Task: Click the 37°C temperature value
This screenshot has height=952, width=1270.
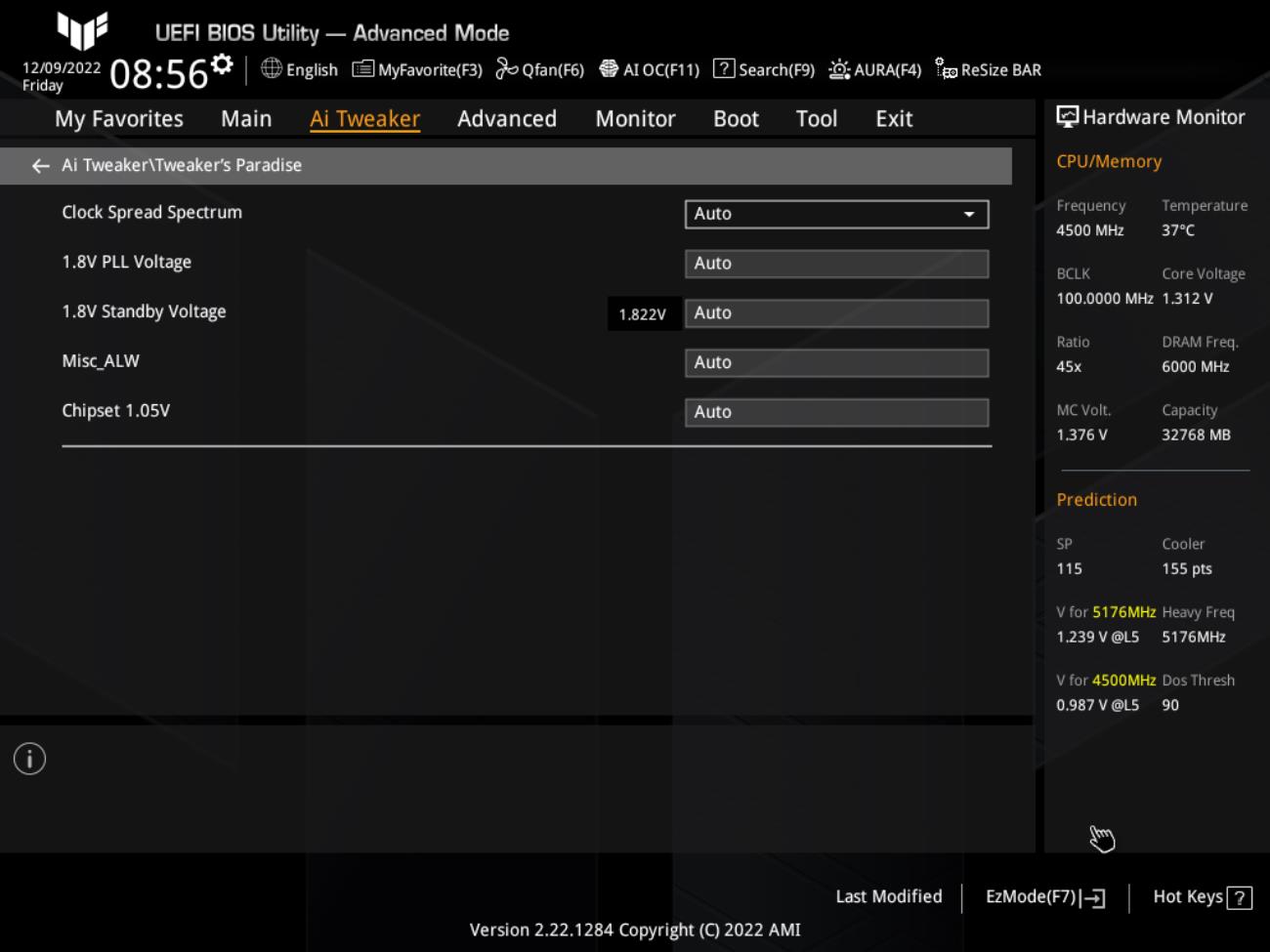Action: coord(1178,230)
